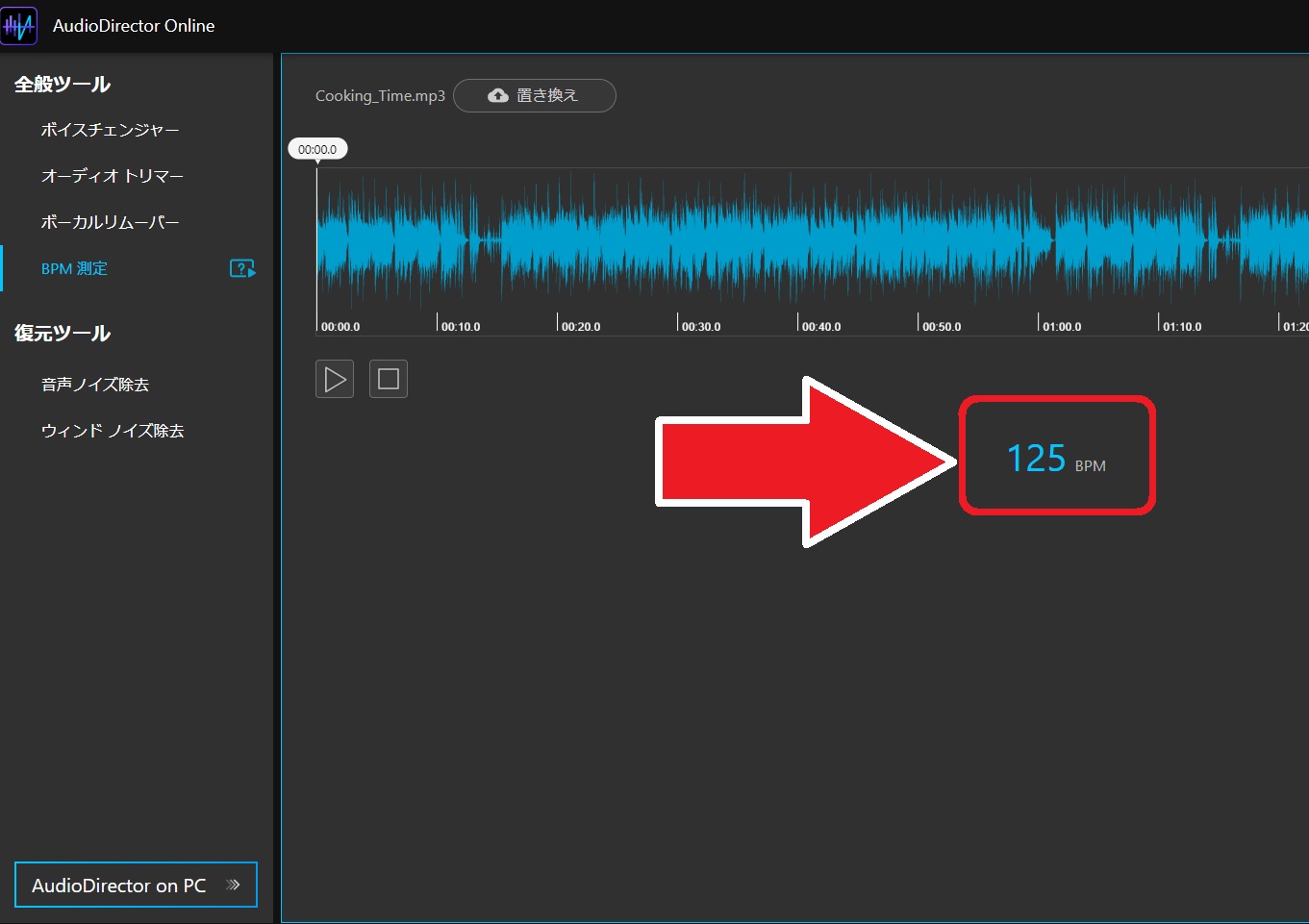
Task: Select the BPM 測定 tool
Action: point(74,268)
